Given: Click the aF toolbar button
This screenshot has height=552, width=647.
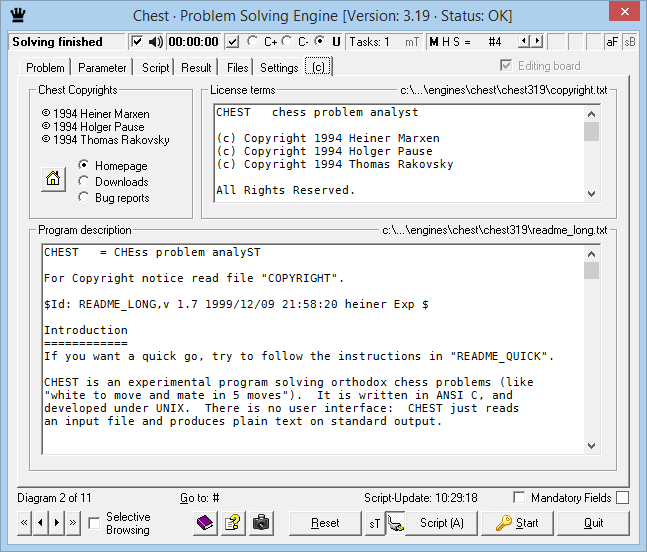Looking at the screenshot, I should tap(612, 42).
